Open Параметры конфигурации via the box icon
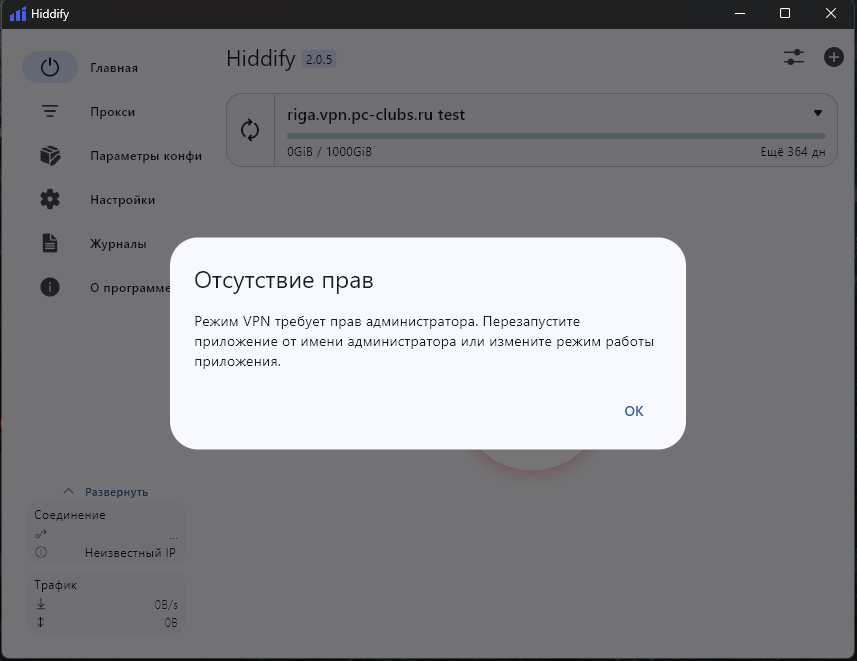The height and width of the screenshot is (661, 857). point(50,155)
